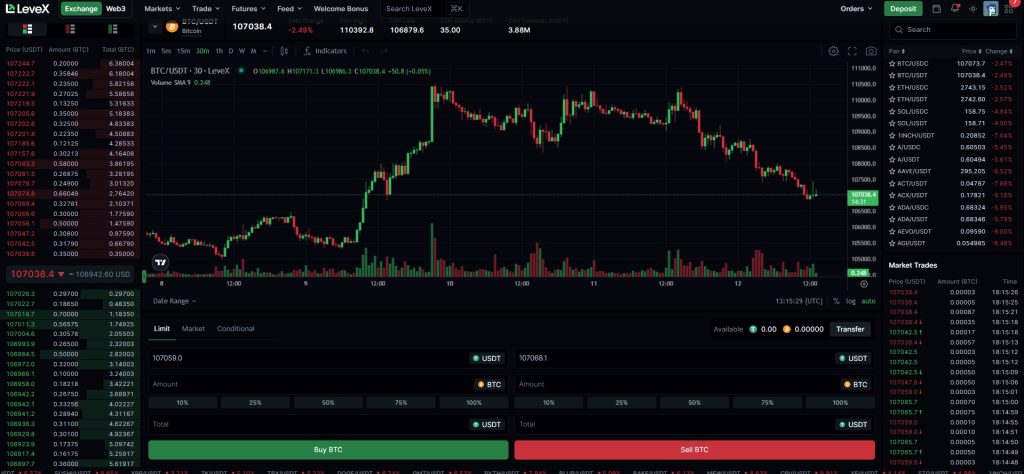Image resolution: width=1024 pixels, height=474 pixels.
Task: Click the LeveX logo
Action: point(27,8)
